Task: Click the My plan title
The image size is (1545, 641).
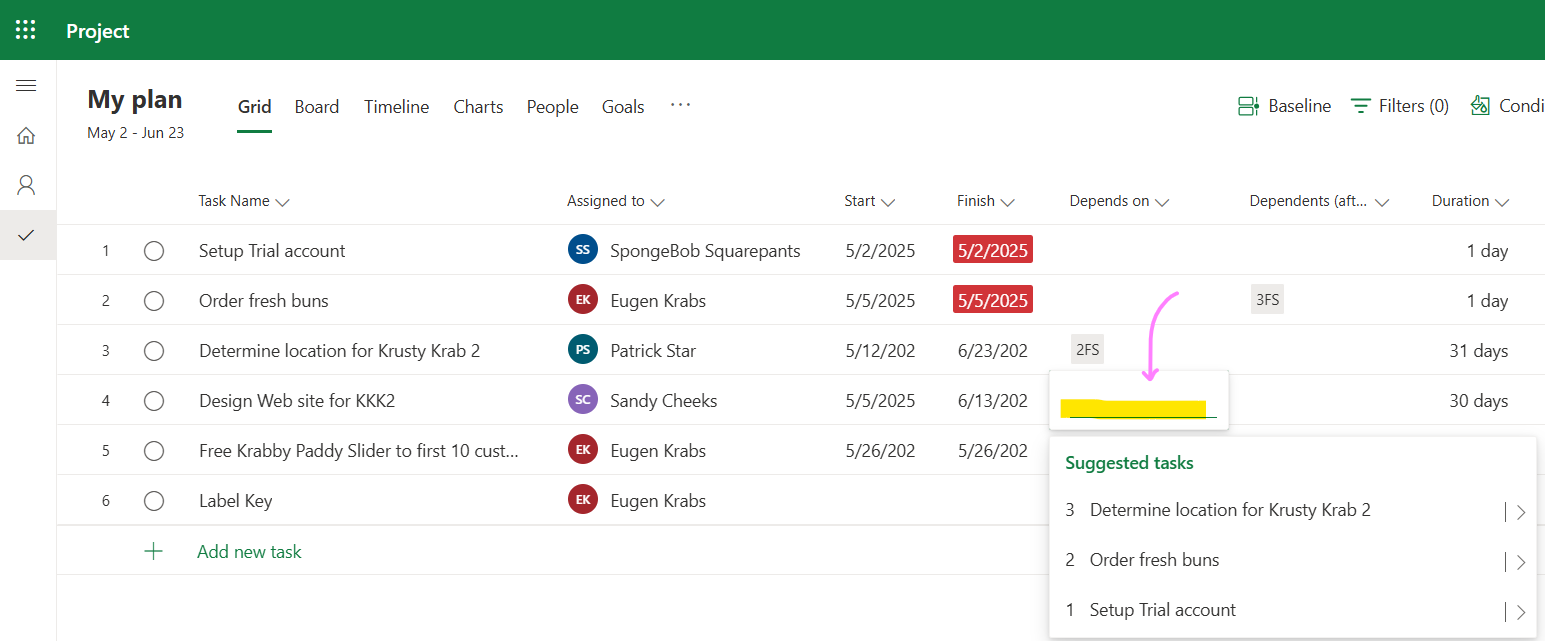Action: (x=135, y=100)
